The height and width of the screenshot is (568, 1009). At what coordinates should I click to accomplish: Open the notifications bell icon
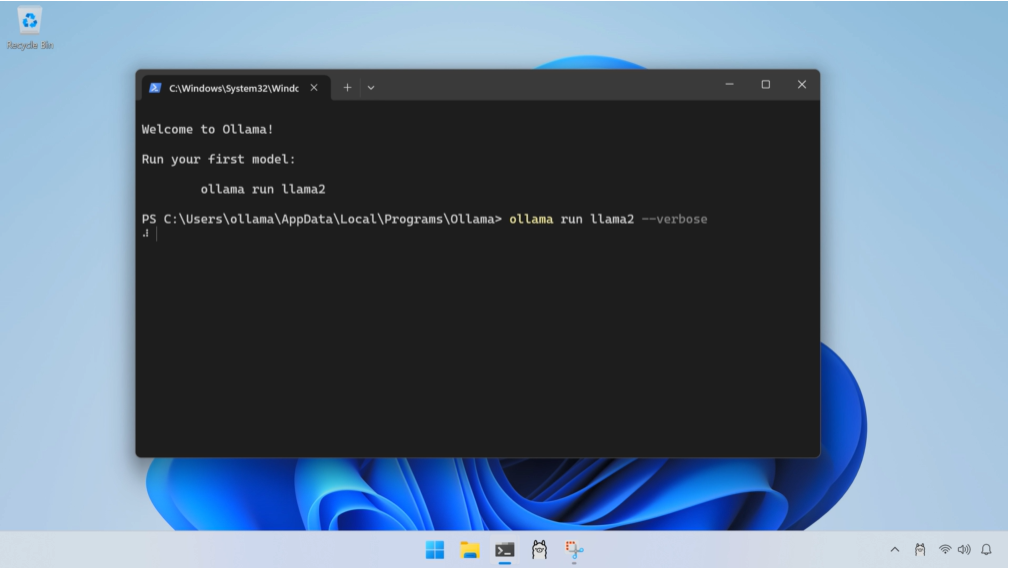pos(986,549)
